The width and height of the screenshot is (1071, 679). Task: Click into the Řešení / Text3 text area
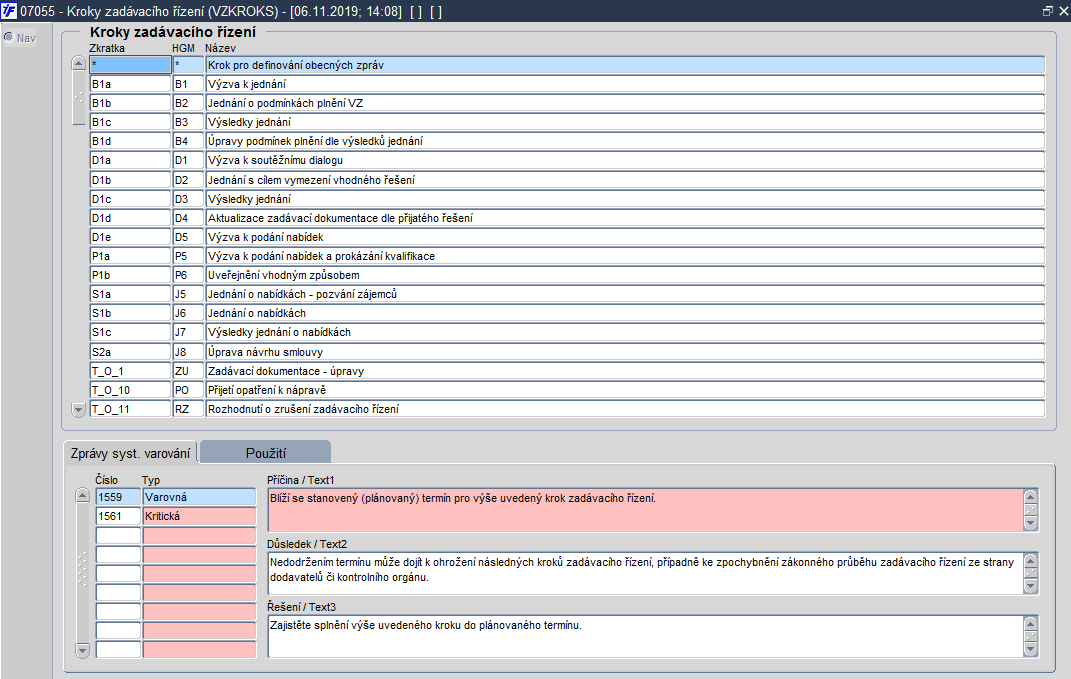point(645,637)
